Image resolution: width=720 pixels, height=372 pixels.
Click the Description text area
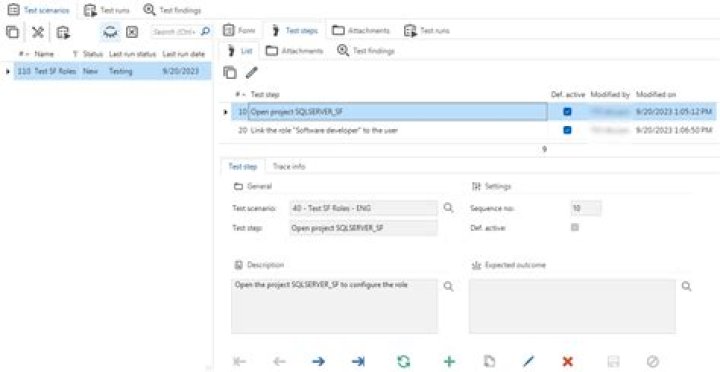coord(335,306)
